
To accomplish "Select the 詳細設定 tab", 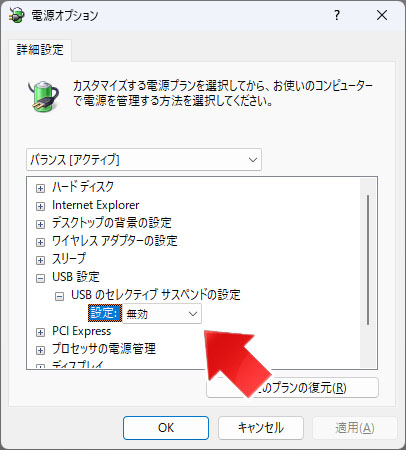I will point(40,50).
